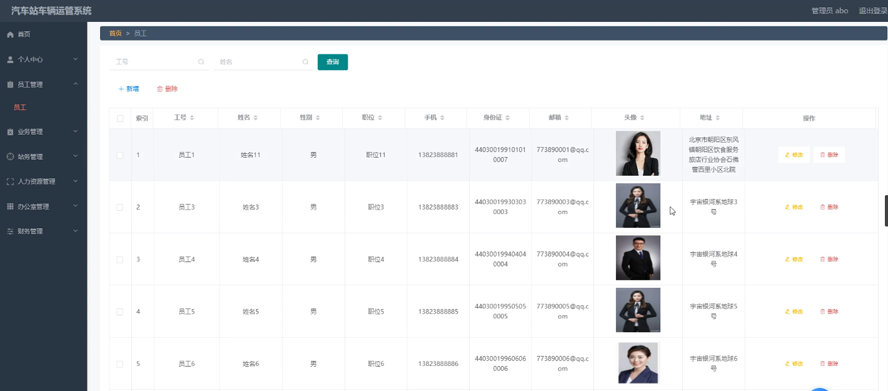
Task: Check the row checkbox for 员工6
Action: click(x=119, y=364)
